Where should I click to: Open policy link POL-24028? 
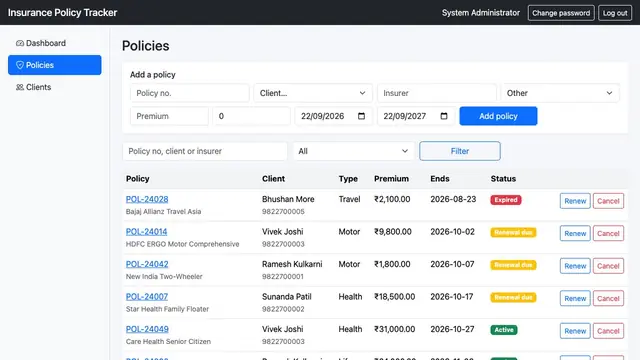tap(147, 199)
